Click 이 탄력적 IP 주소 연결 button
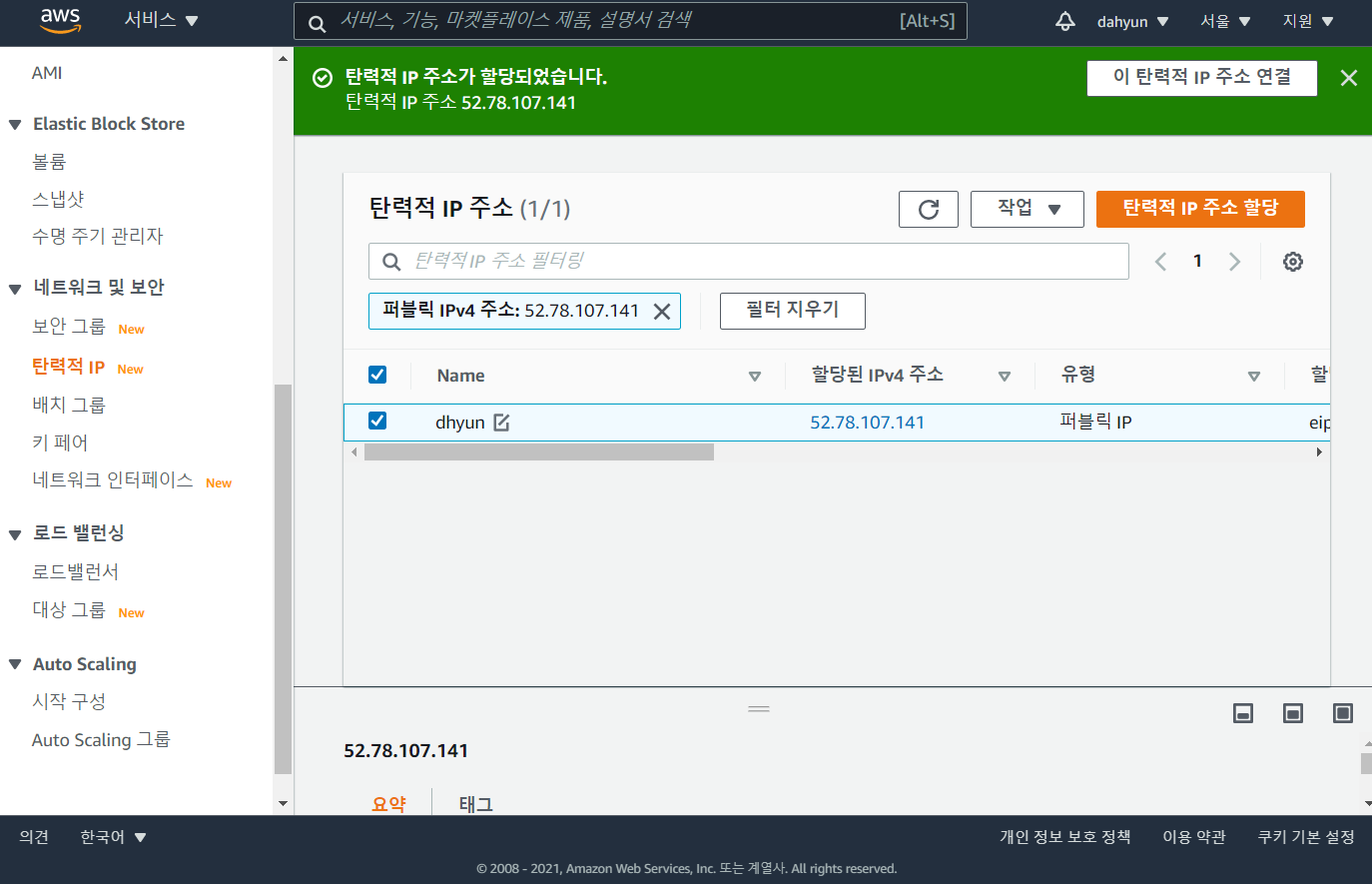Viewport: 1372px width, 884px height. 1202,78
